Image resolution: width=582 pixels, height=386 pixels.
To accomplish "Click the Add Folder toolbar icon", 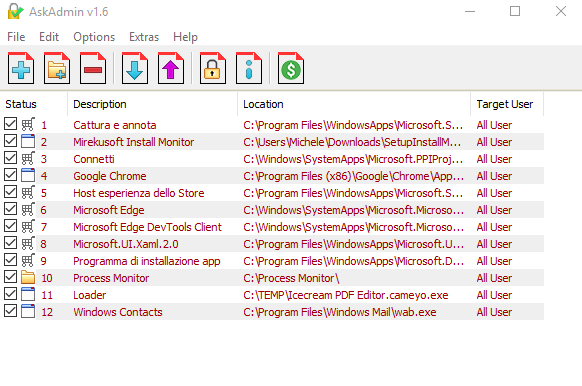I will pos(57,68).
